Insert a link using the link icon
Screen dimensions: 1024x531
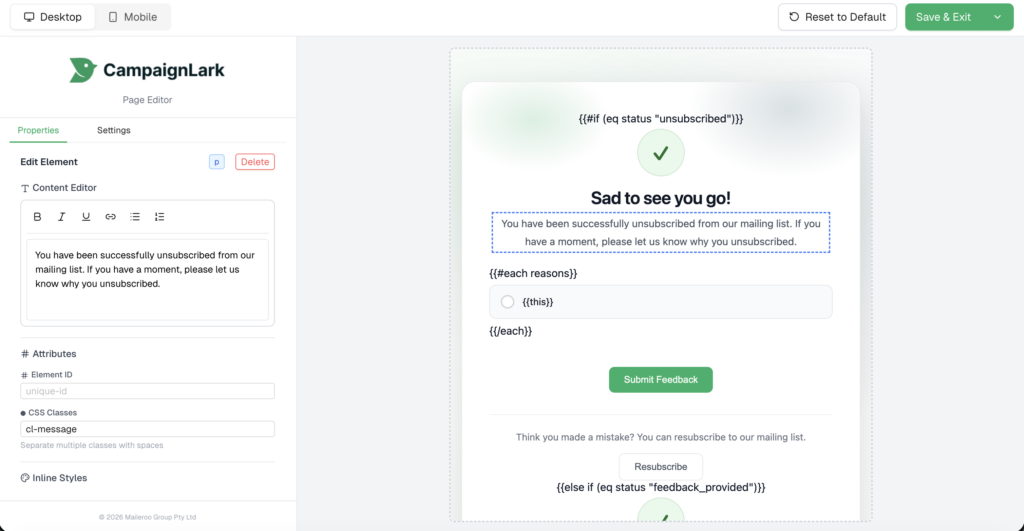click(111, 217)
